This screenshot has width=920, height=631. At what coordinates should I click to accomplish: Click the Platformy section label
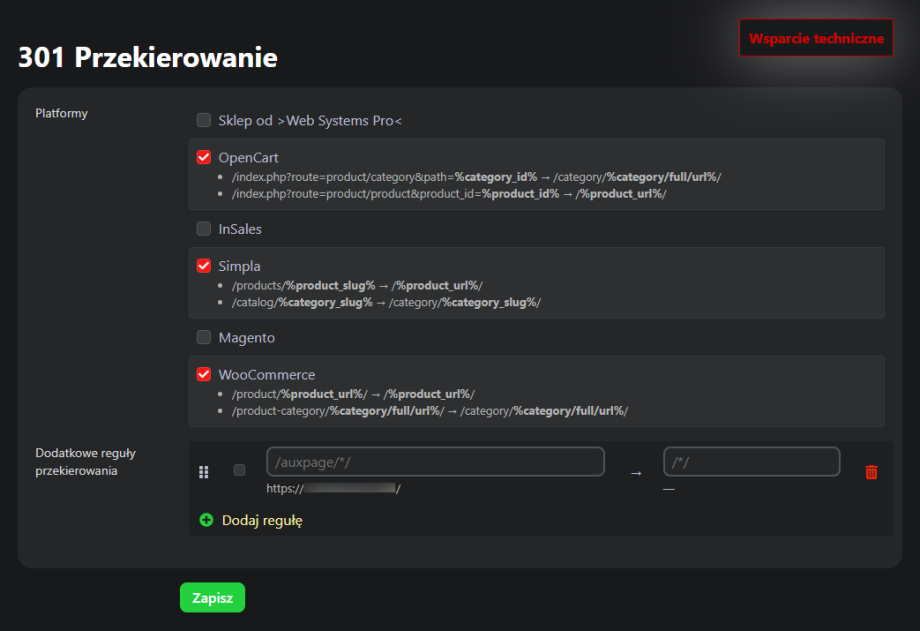(62, 113)
